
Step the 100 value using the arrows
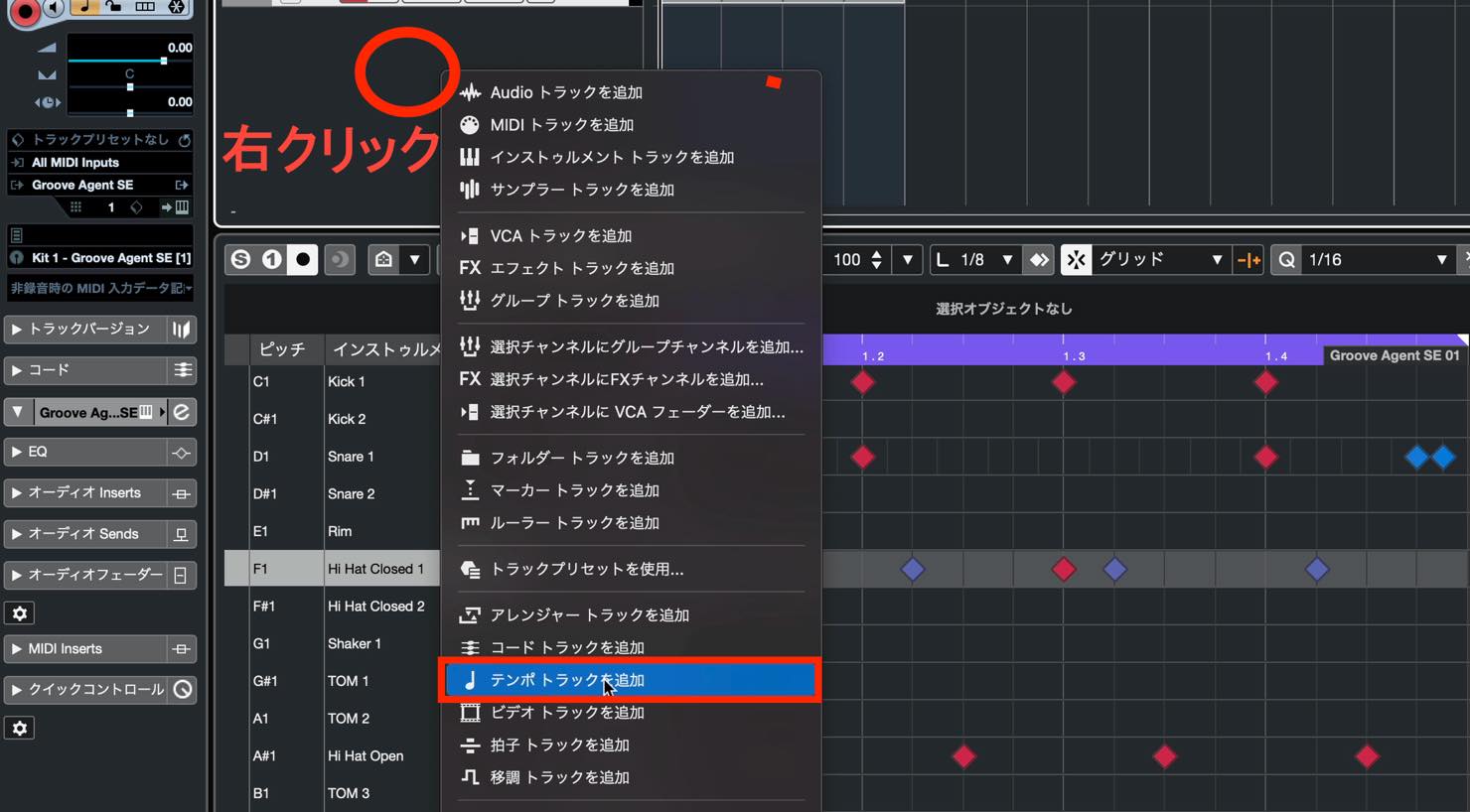pos(876,259)
